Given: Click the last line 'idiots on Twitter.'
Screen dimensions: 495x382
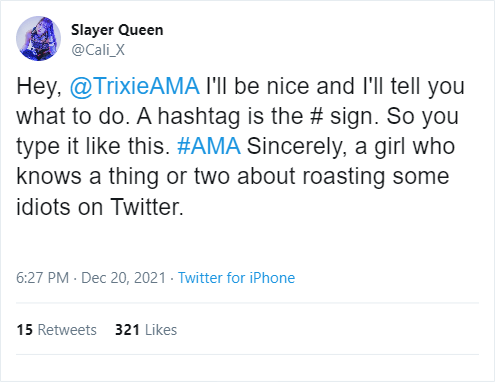Looking at the screenshot, I should (x=100, y=207).
